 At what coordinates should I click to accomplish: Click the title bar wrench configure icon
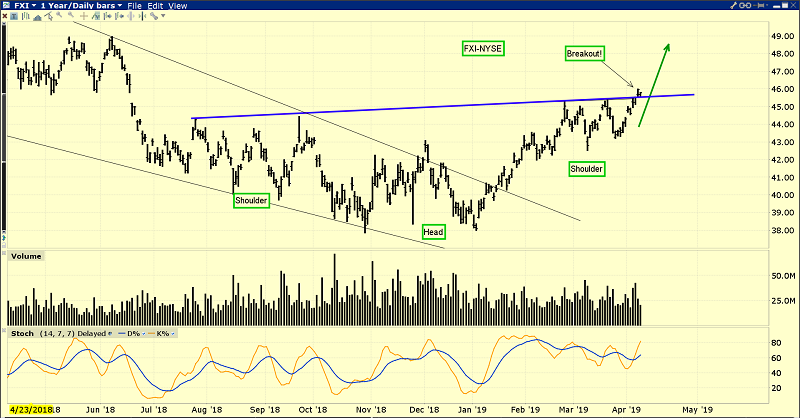pyautogui.click(x=733, y=5)
